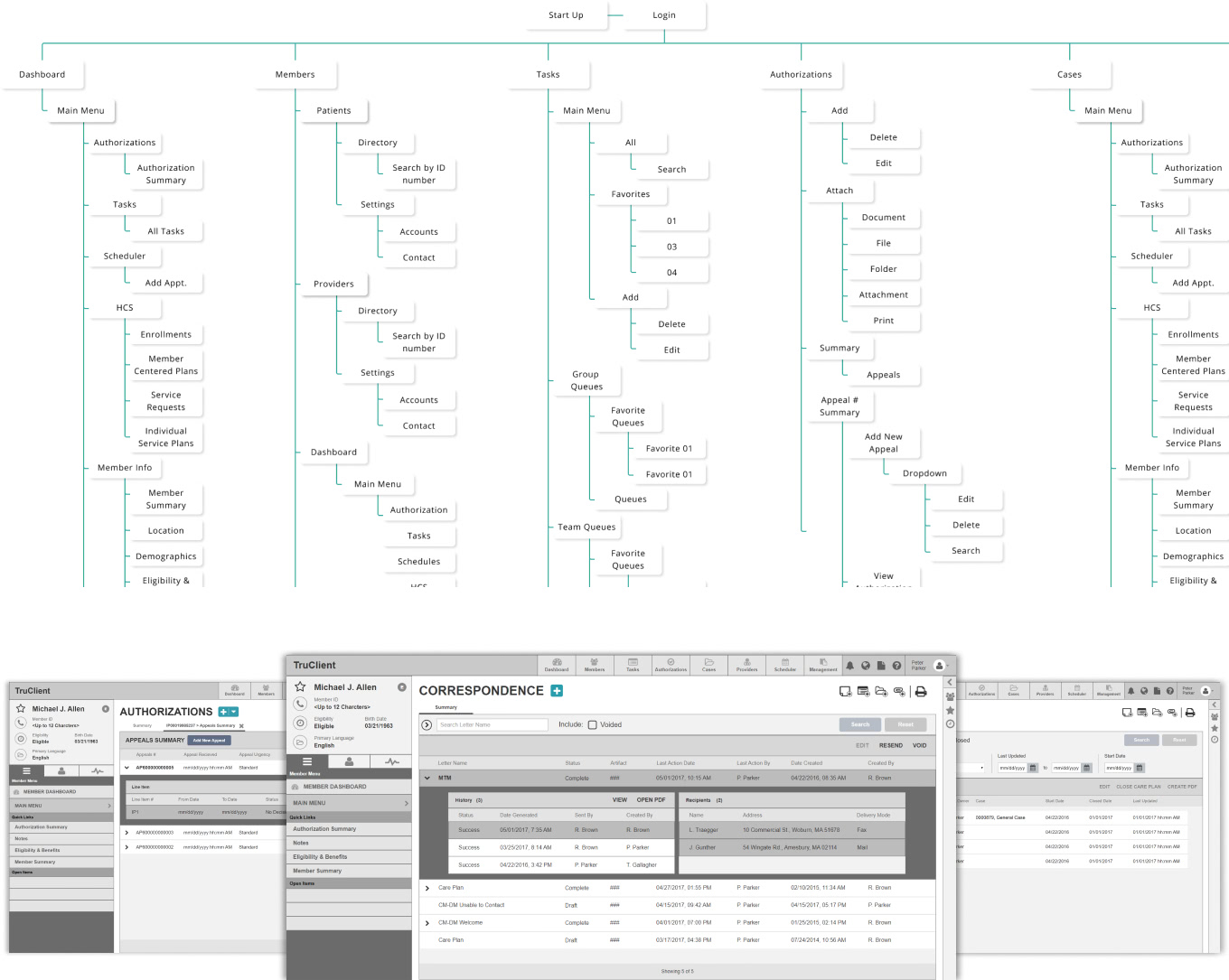Collapse the expanded MTM letter row
Screen dimensions: 1229x980
tap(427, 778)
